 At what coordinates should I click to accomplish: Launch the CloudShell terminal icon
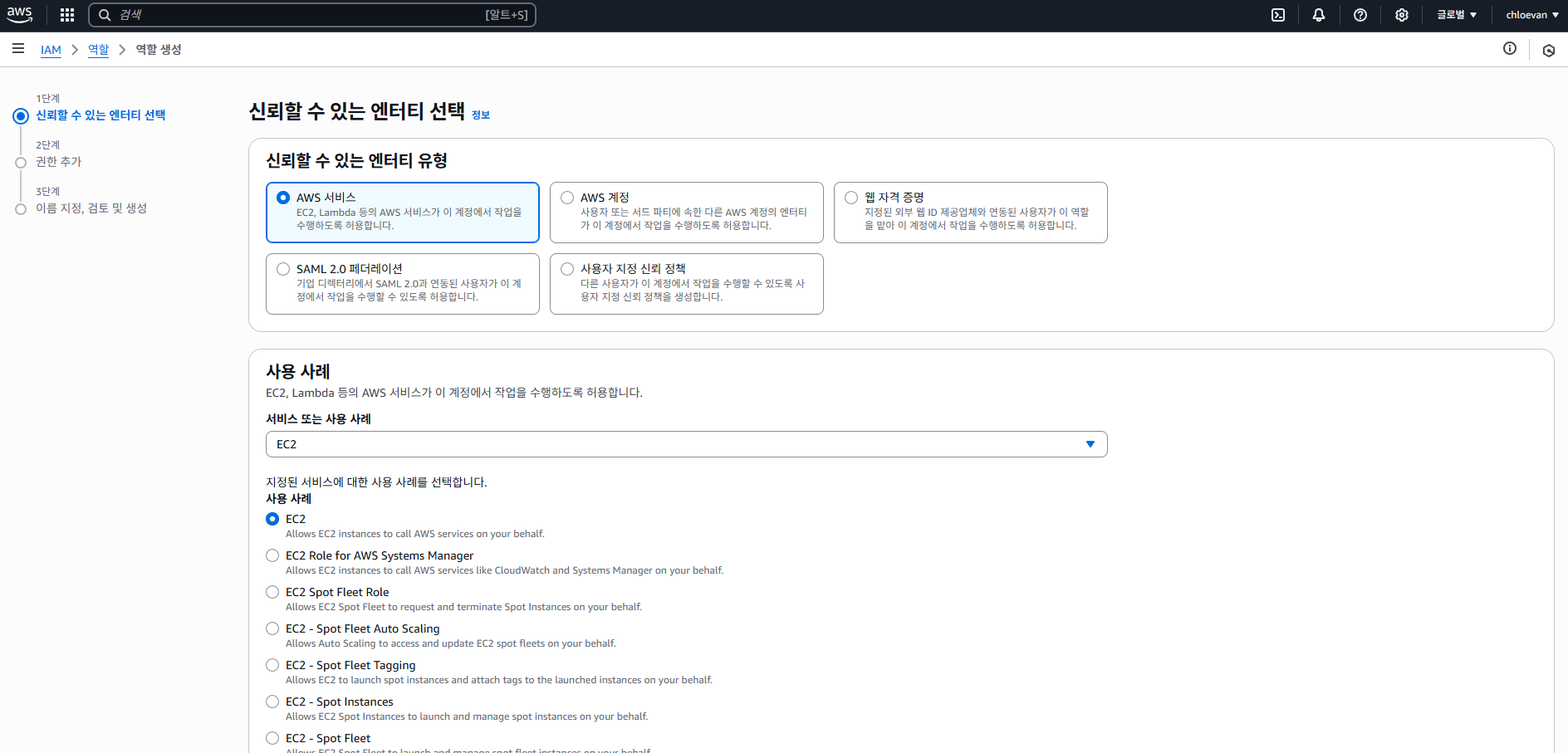click(x=1278, y=15)
